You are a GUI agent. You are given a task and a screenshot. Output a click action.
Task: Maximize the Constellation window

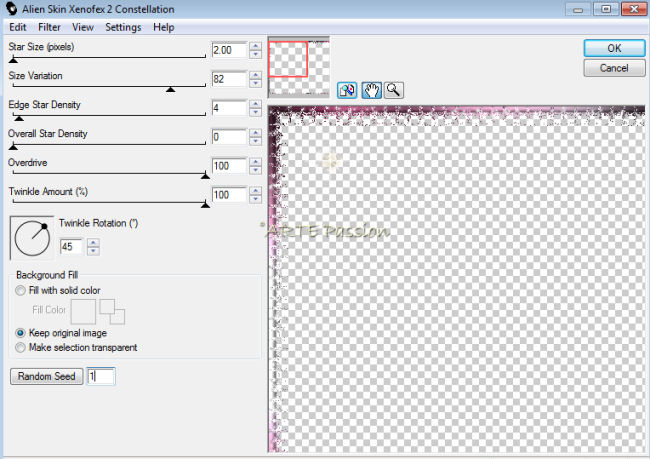606,9
